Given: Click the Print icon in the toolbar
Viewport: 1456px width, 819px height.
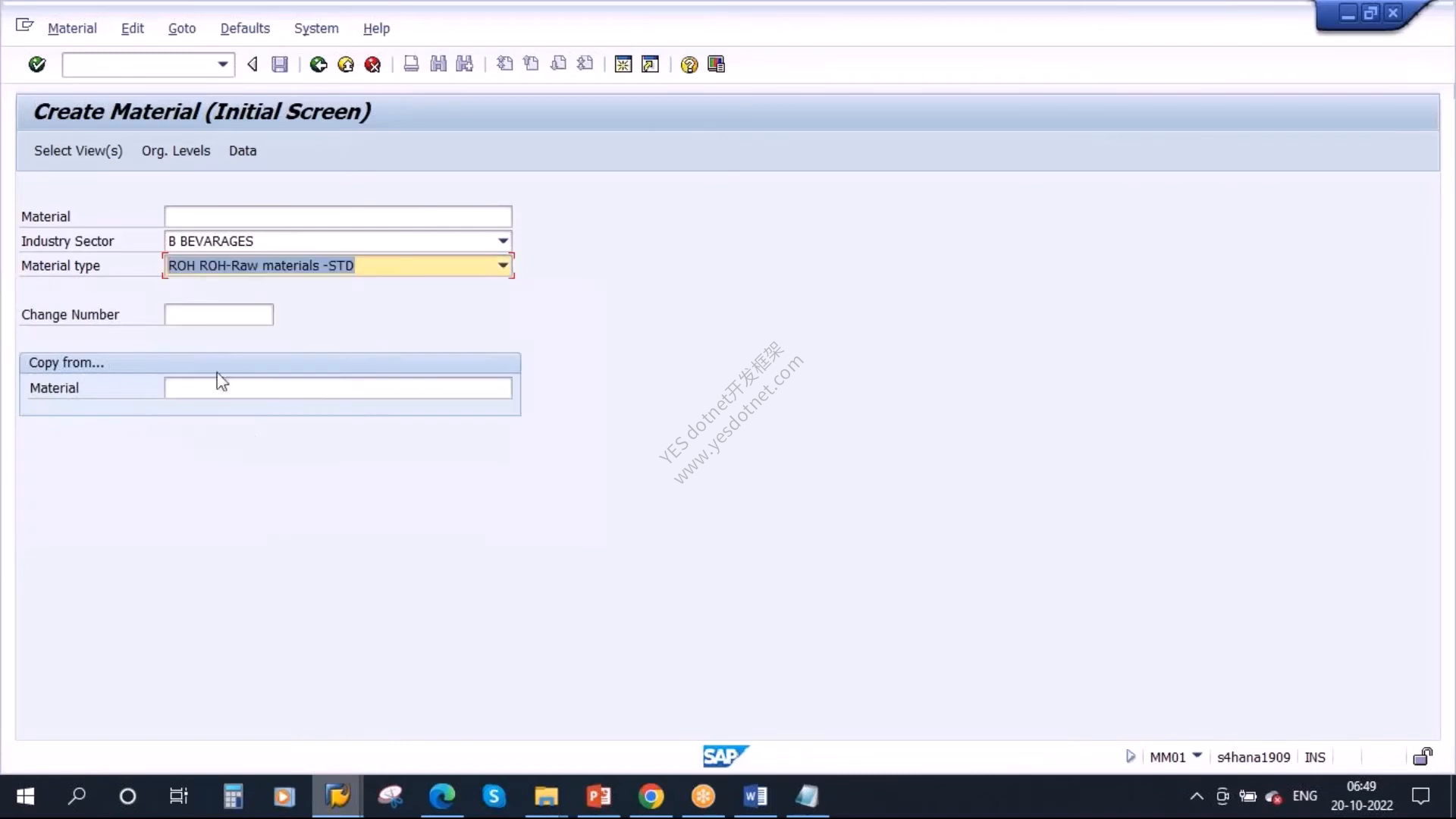Looking at the screenshot, I should click(x=411, y=64).
